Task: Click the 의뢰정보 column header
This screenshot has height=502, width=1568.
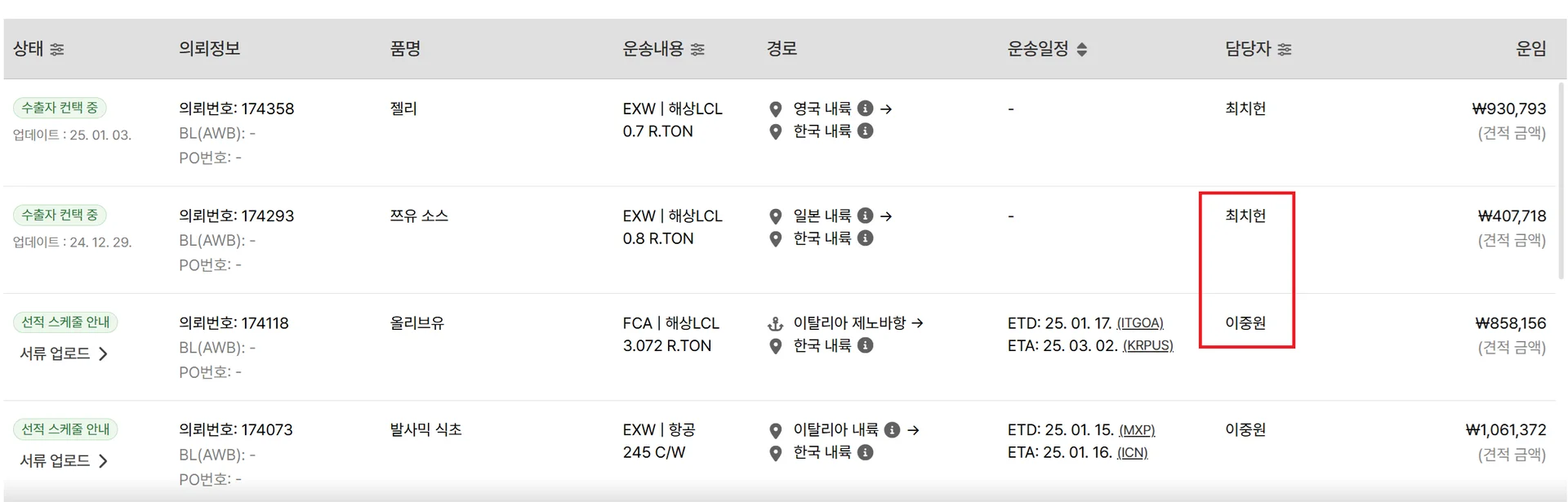Action: (x=209, y=49)
